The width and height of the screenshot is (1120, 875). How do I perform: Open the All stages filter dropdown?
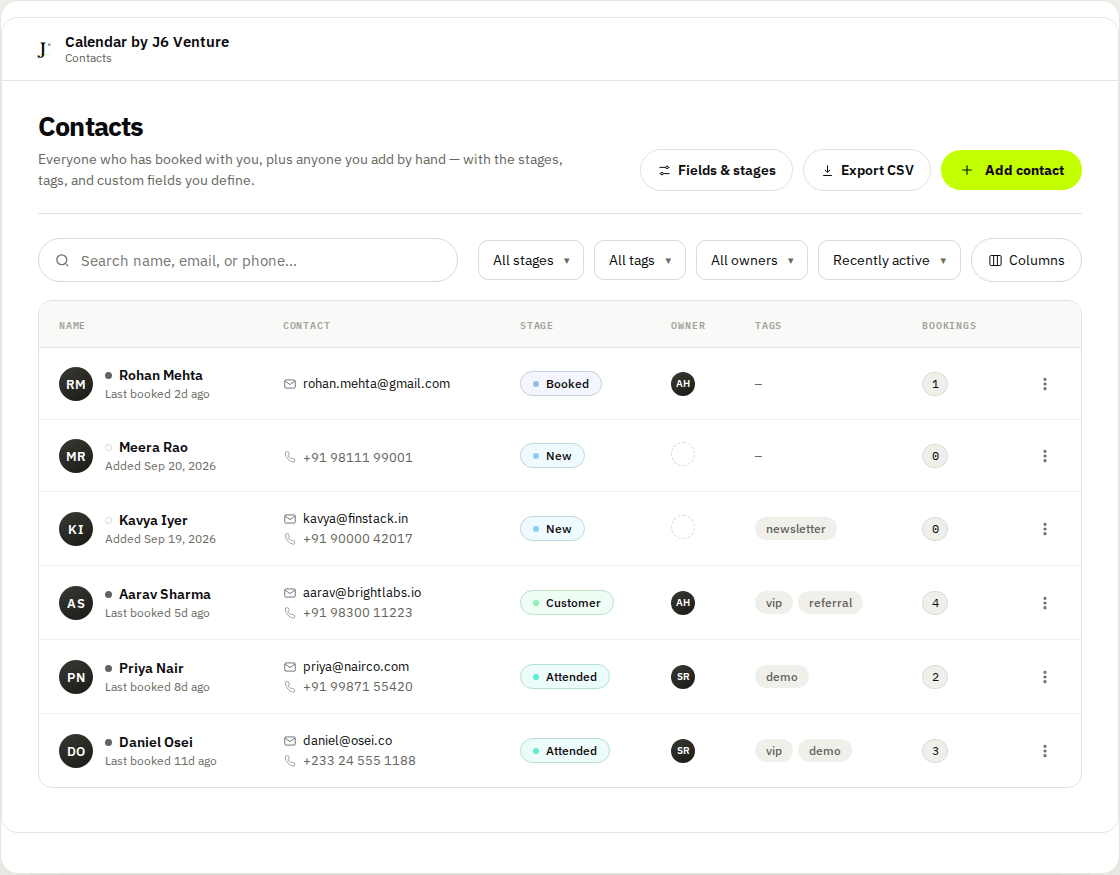pos(531,260)
